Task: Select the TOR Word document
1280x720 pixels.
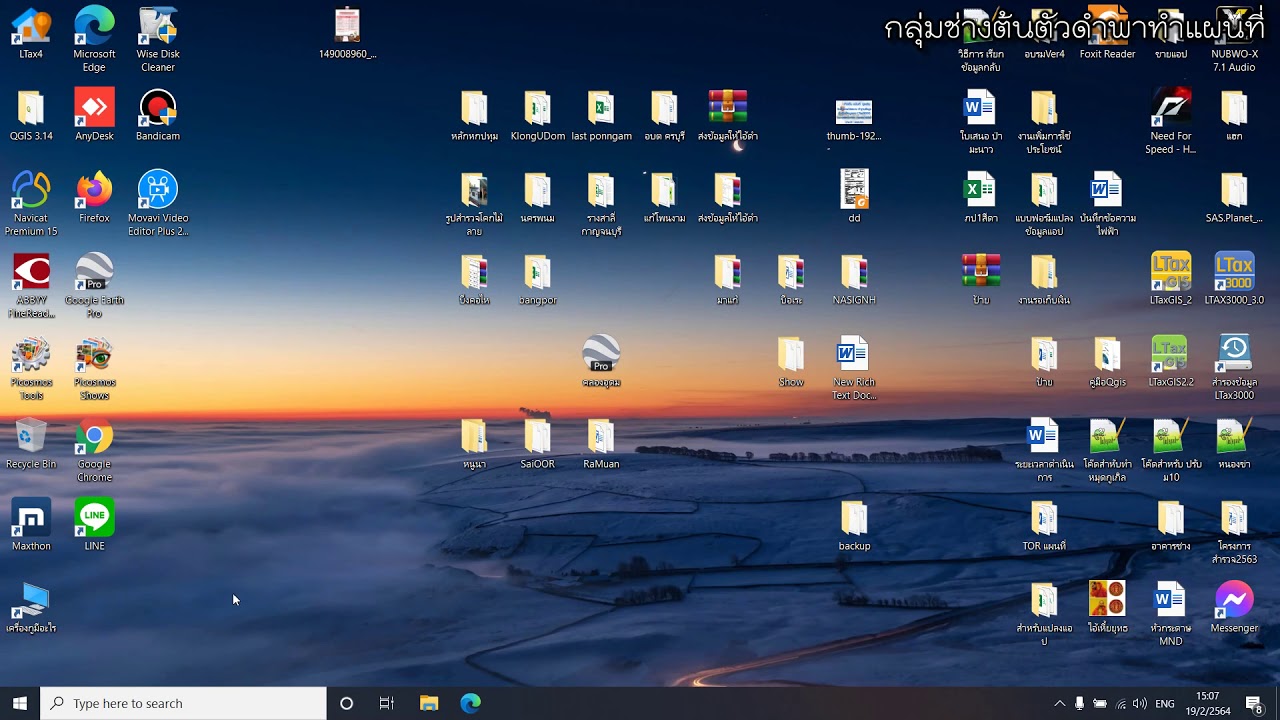Action: point(1044,525)
